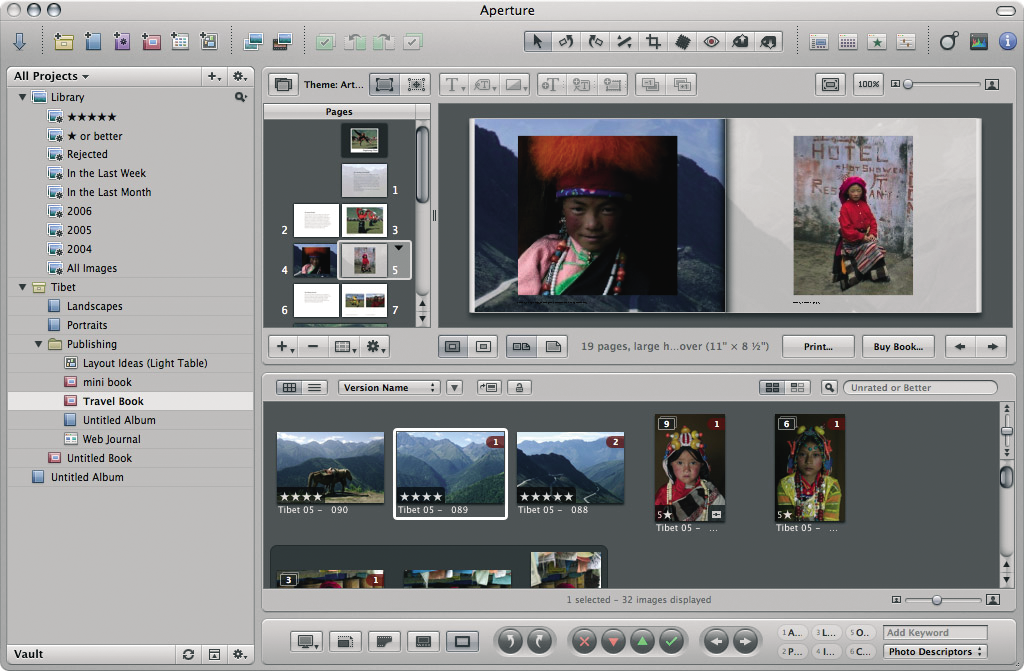Open the Loupe tool
This screenshot has height=671, width=1024.
click(x=948, y=42)
